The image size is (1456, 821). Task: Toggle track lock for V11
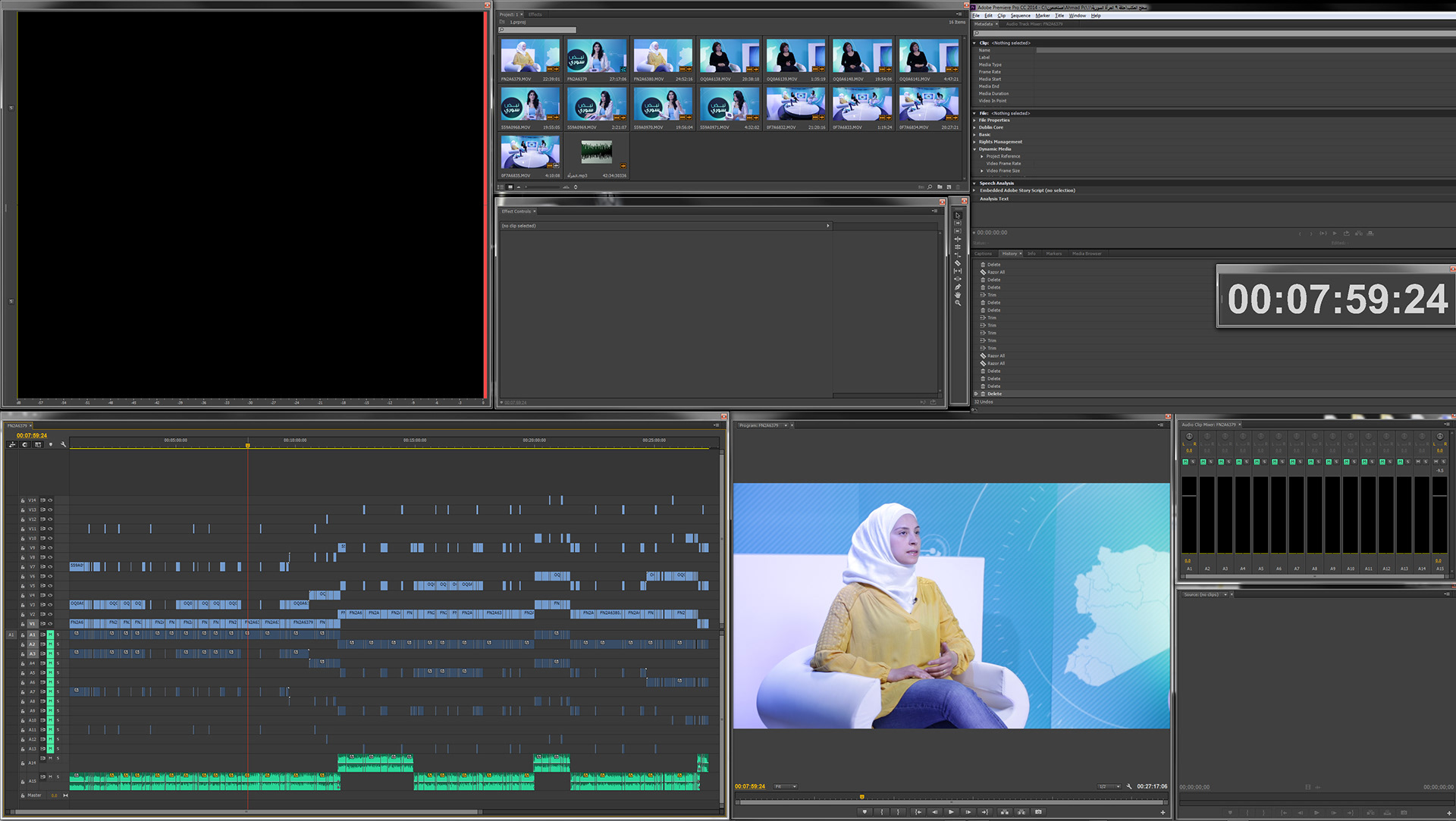point(23,529)
